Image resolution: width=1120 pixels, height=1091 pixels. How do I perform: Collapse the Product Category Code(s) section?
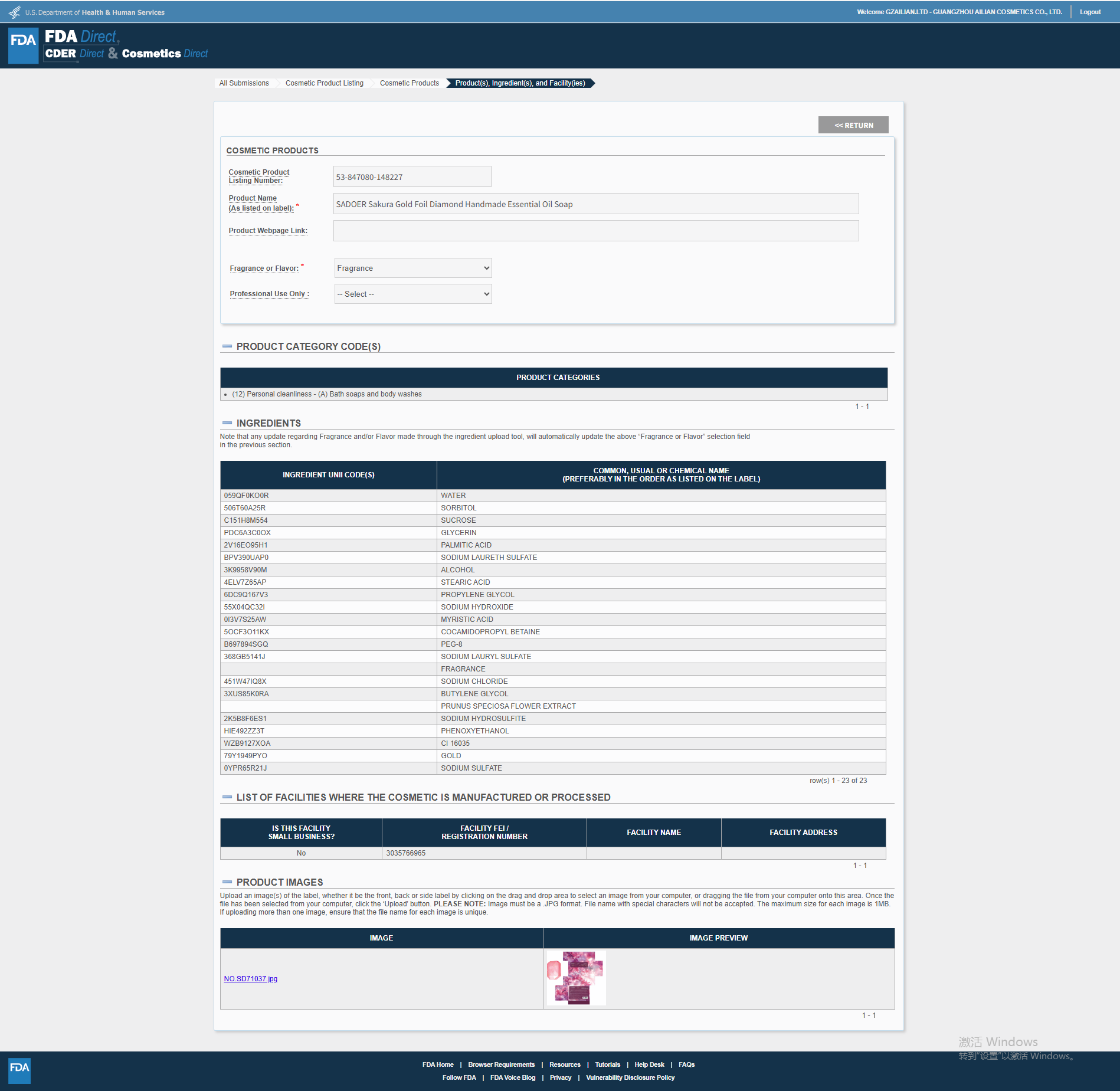click(227, 346)
